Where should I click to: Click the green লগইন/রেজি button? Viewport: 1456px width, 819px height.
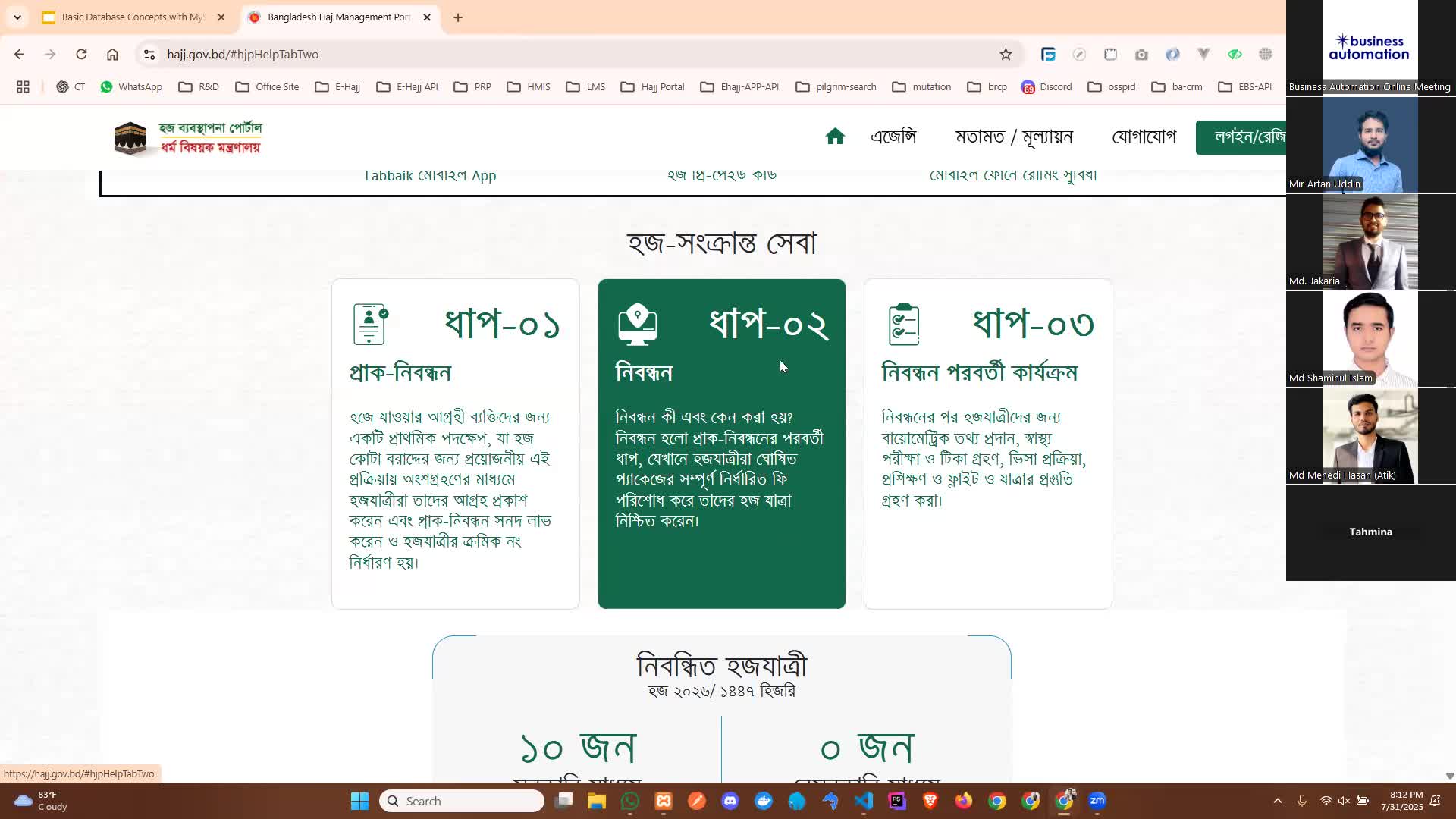(x=1241, y=137)
